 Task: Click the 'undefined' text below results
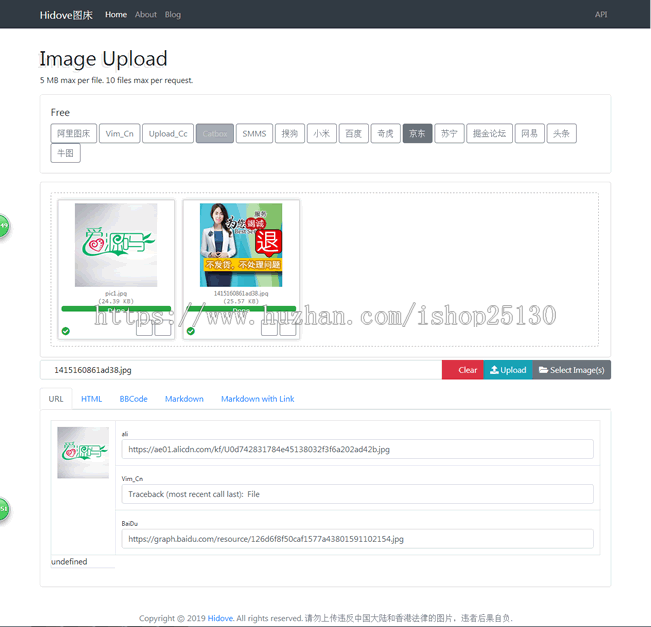click(69, 561)
